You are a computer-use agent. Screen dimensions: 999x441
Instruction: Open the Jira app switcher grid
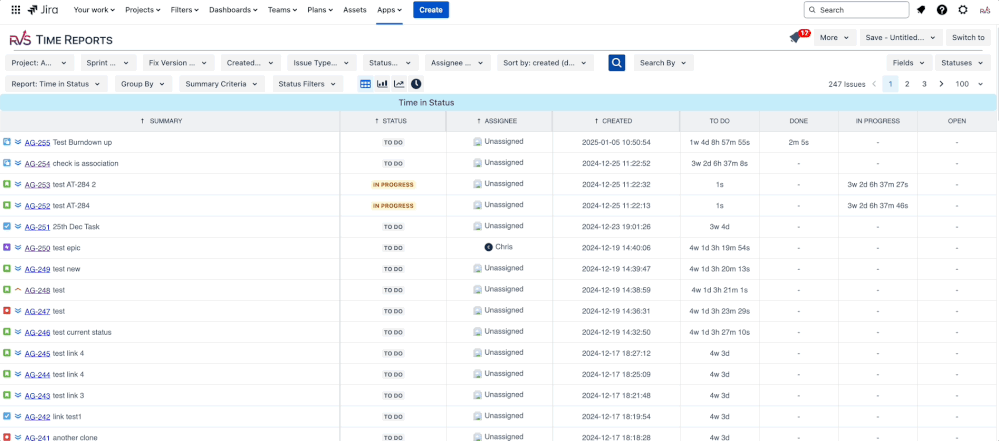[x=15, y=10]
